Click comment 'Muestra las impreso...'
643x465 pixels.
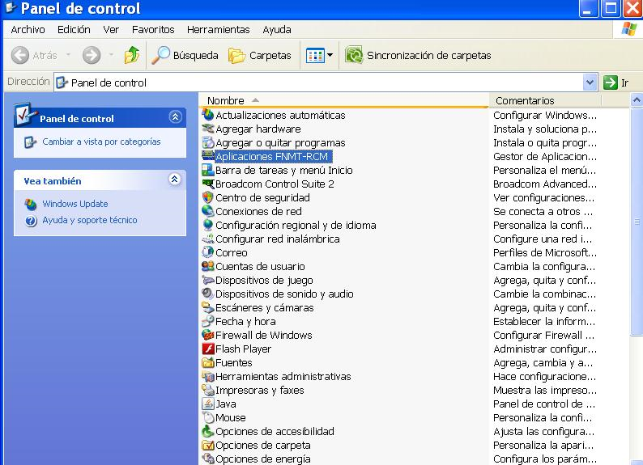(545, 390)
